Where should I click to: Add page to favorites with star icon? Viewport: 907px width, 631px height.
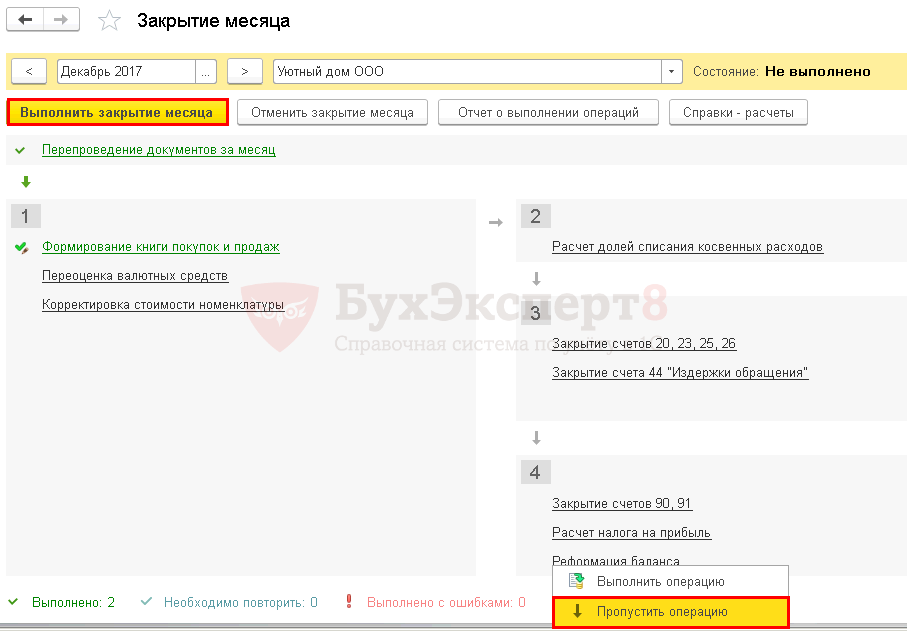[x=110, y=21]
